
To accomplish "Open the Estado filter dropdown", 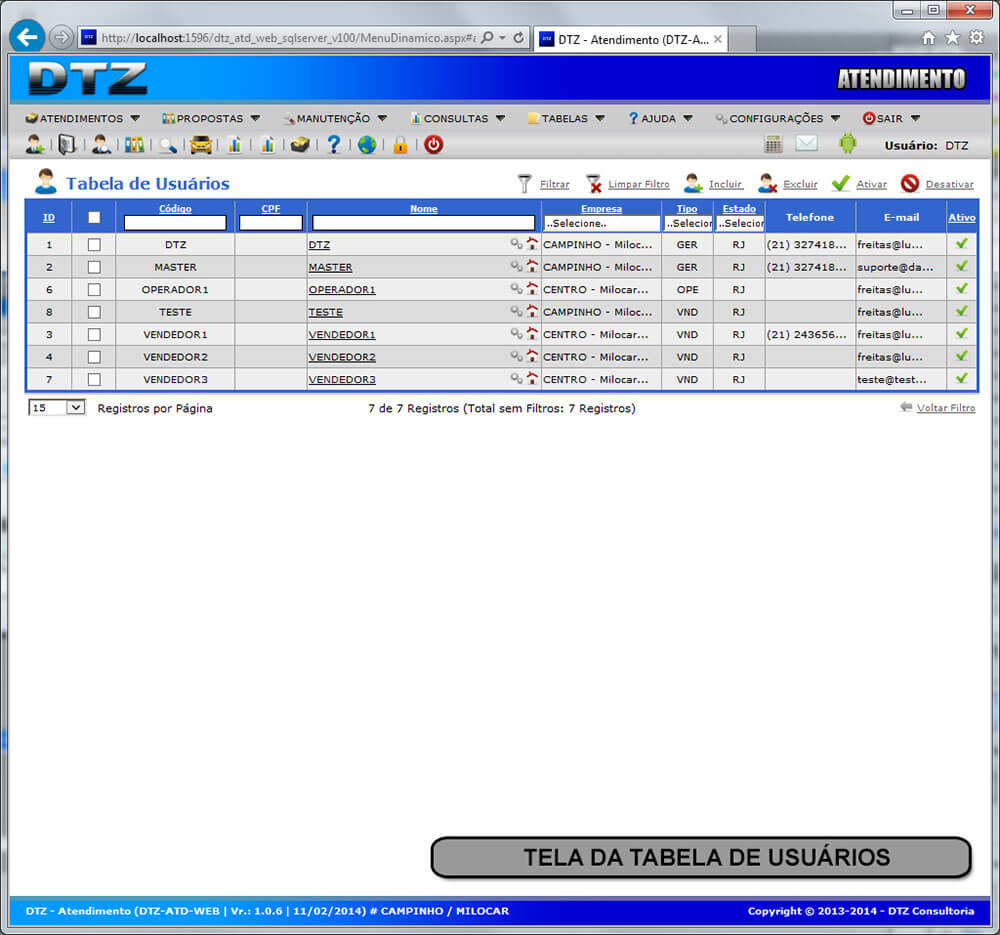I will tap(739, 223).
